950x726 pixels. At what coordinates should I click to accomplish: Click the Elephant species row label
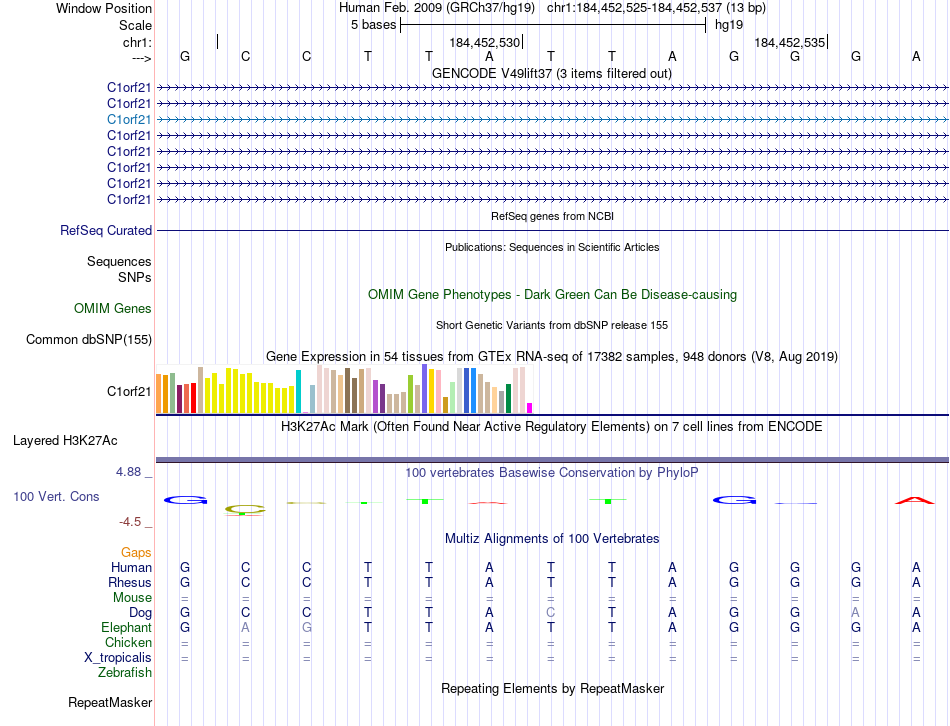(x=127, y=627)
